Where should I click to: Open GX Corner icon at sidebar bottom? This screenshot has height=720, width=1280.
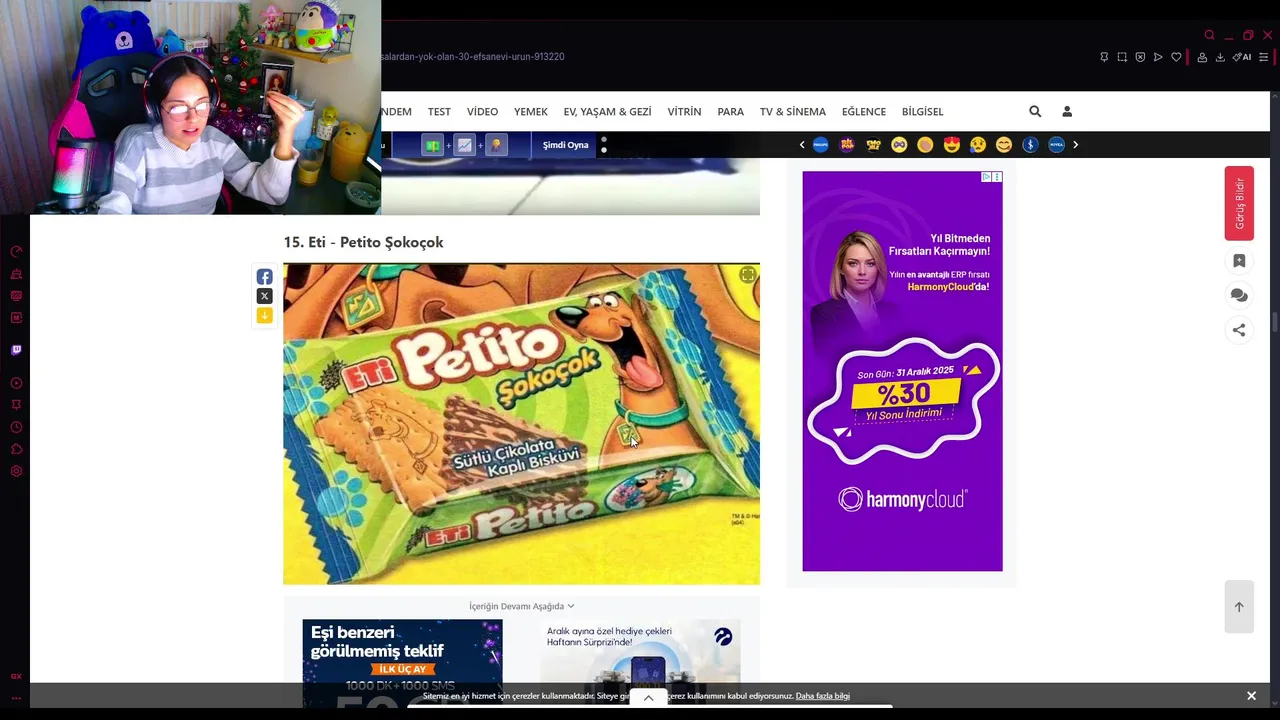coord(16,677)
